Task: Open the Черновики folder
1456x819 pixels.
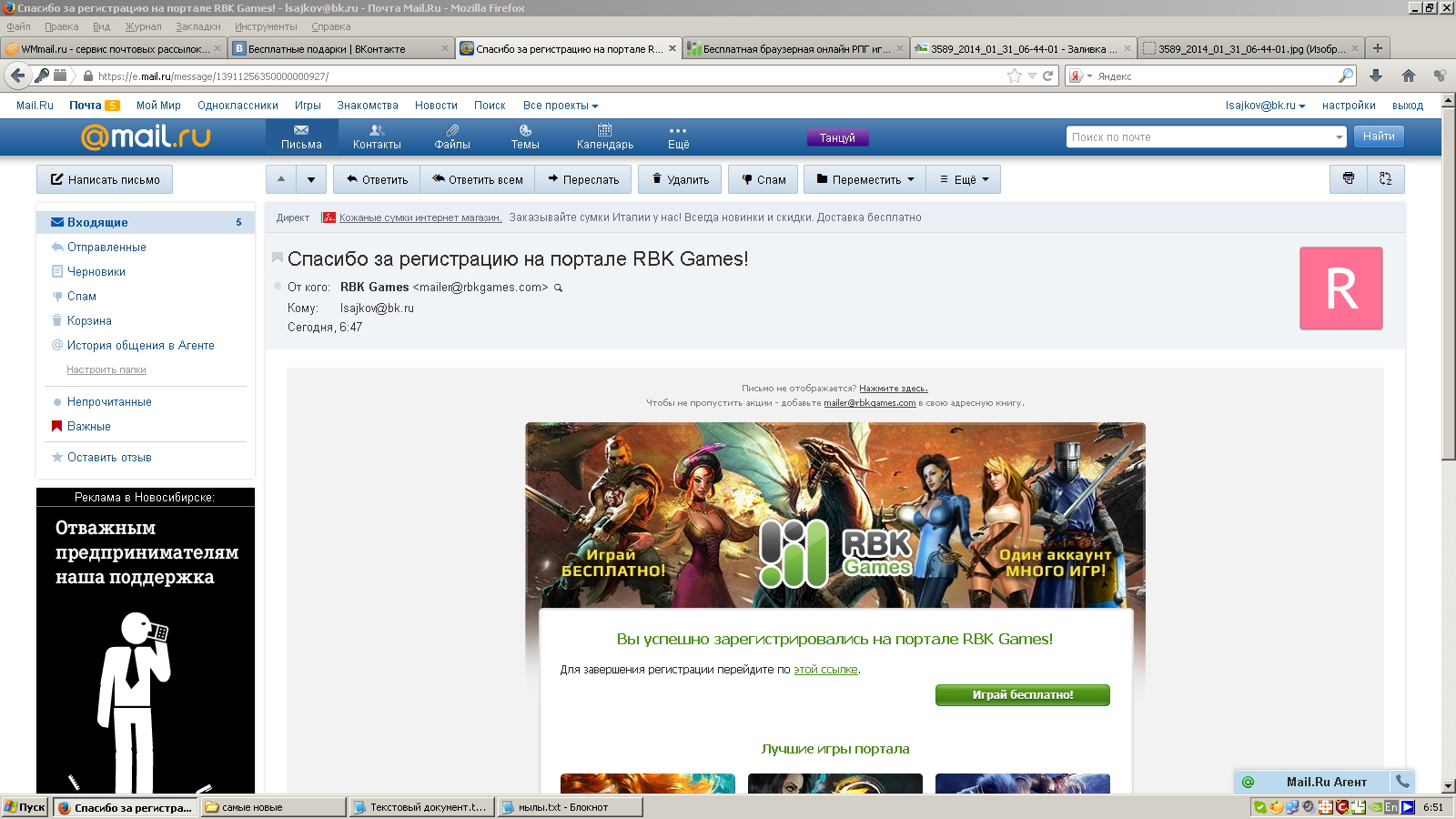Action: tap(96, 272)
